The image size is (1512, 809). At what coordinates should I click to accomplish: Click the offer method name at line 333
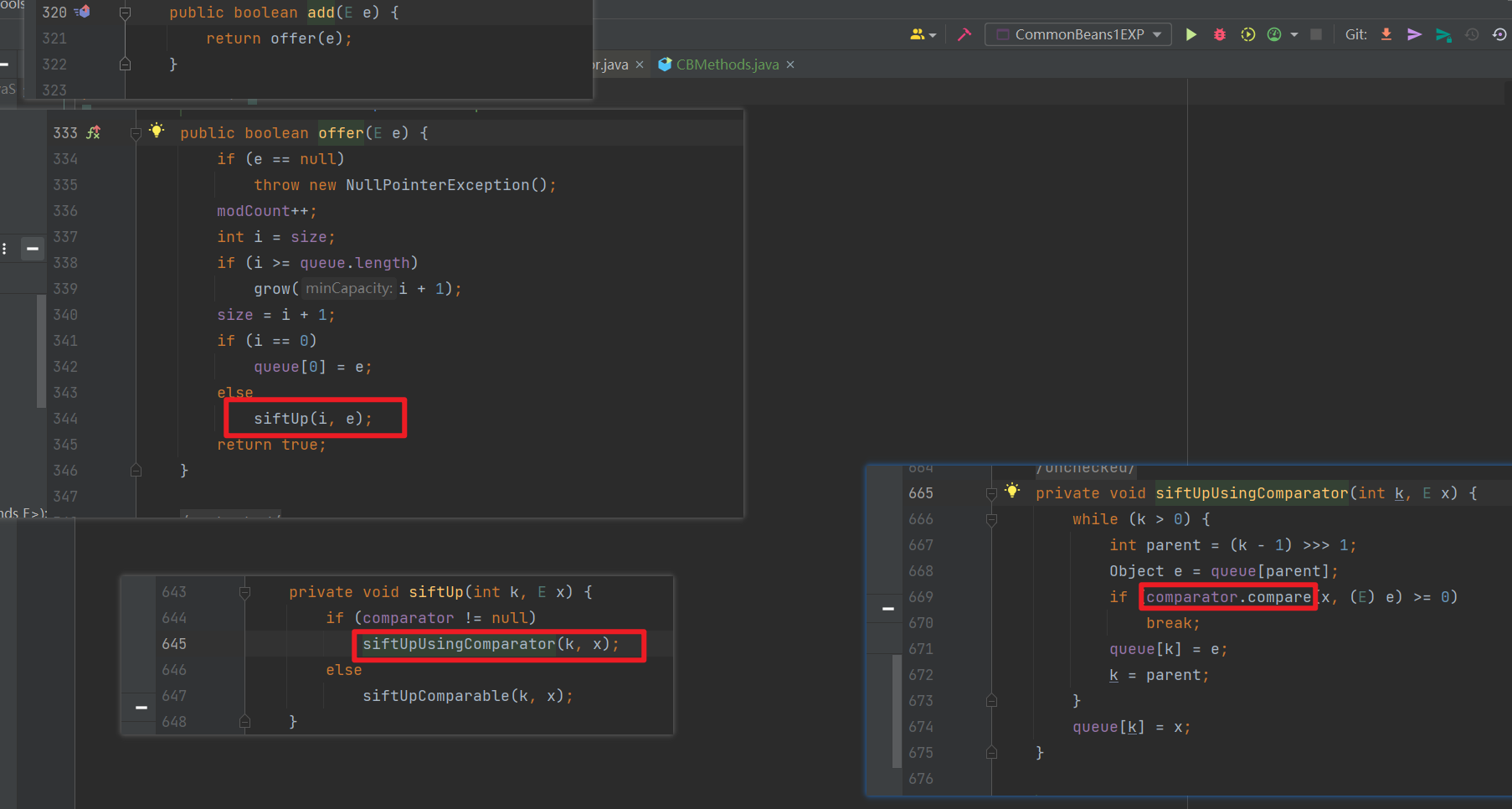tap(341, 133)
